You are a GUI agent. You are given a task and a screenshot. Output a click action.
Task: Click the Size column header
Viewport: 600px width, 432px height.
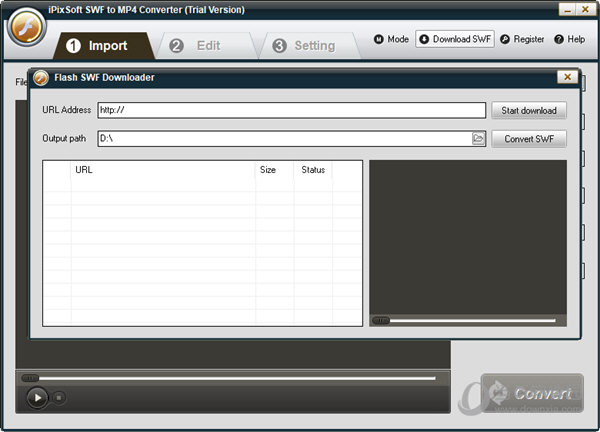click(x=274, y=170)
